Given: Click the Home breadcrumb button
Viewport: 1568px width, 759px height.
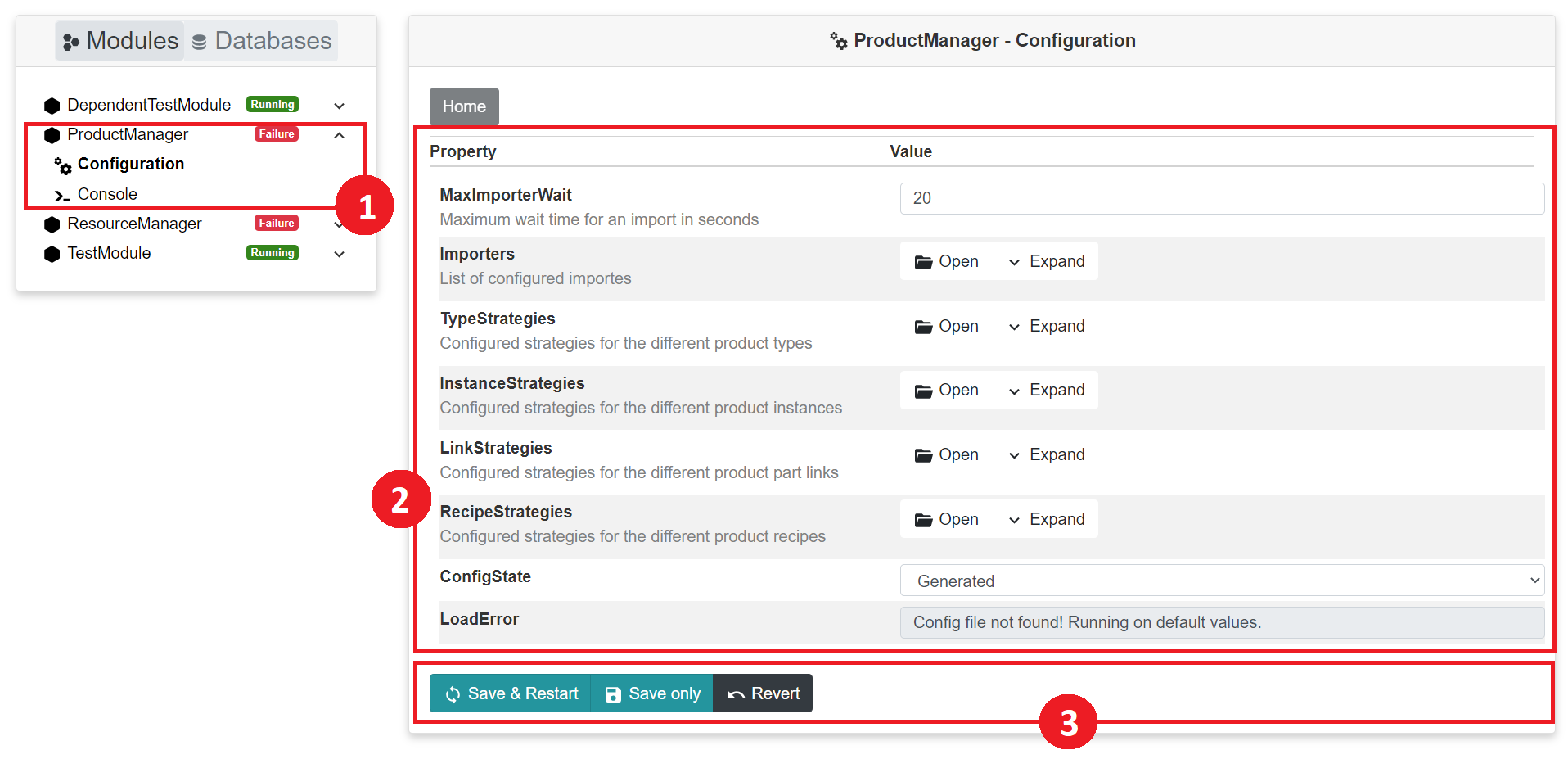Looking at the screenshot, I should coord(464,106).
